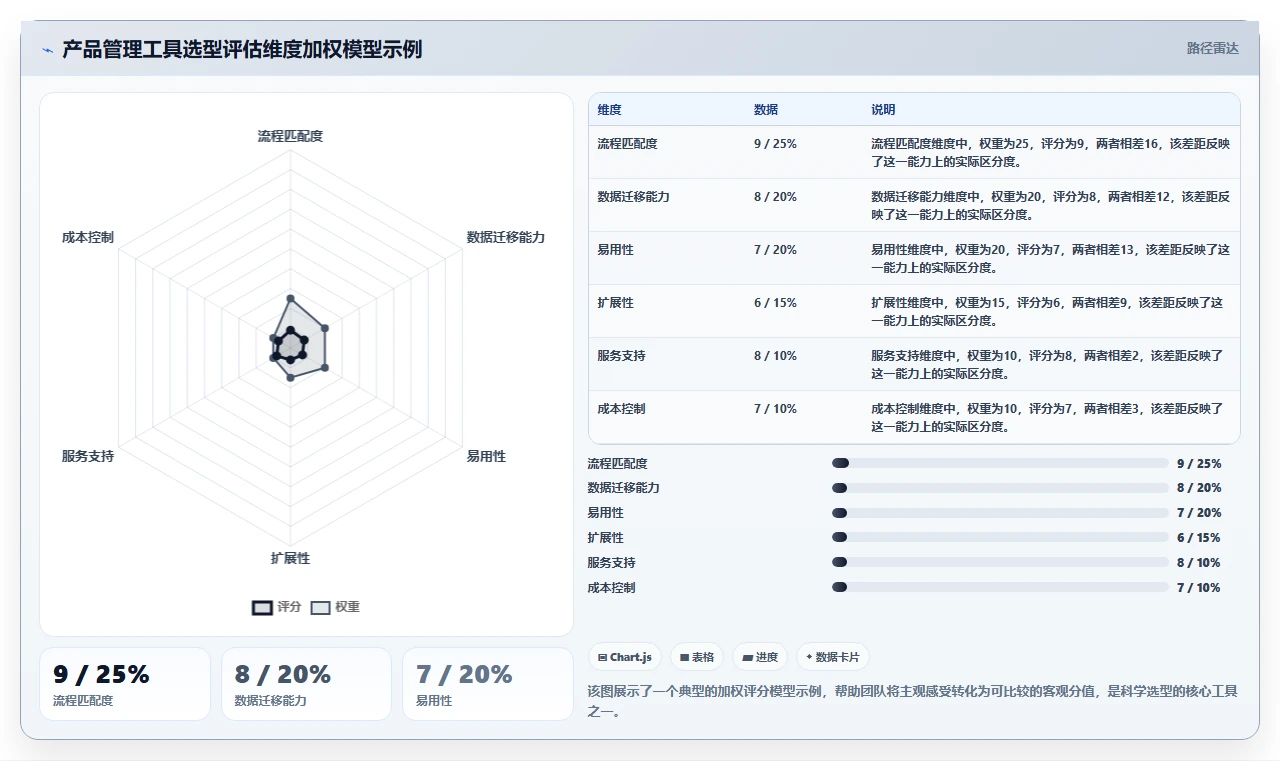The image size is (1280, 761).
Task: Click the 数据迁移能力 progress bar
Action: point(1000,488)
